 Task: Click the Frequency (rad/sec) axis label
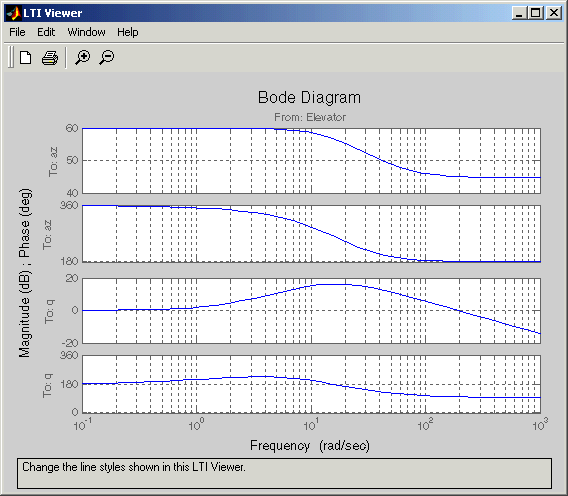coord(310,446)
